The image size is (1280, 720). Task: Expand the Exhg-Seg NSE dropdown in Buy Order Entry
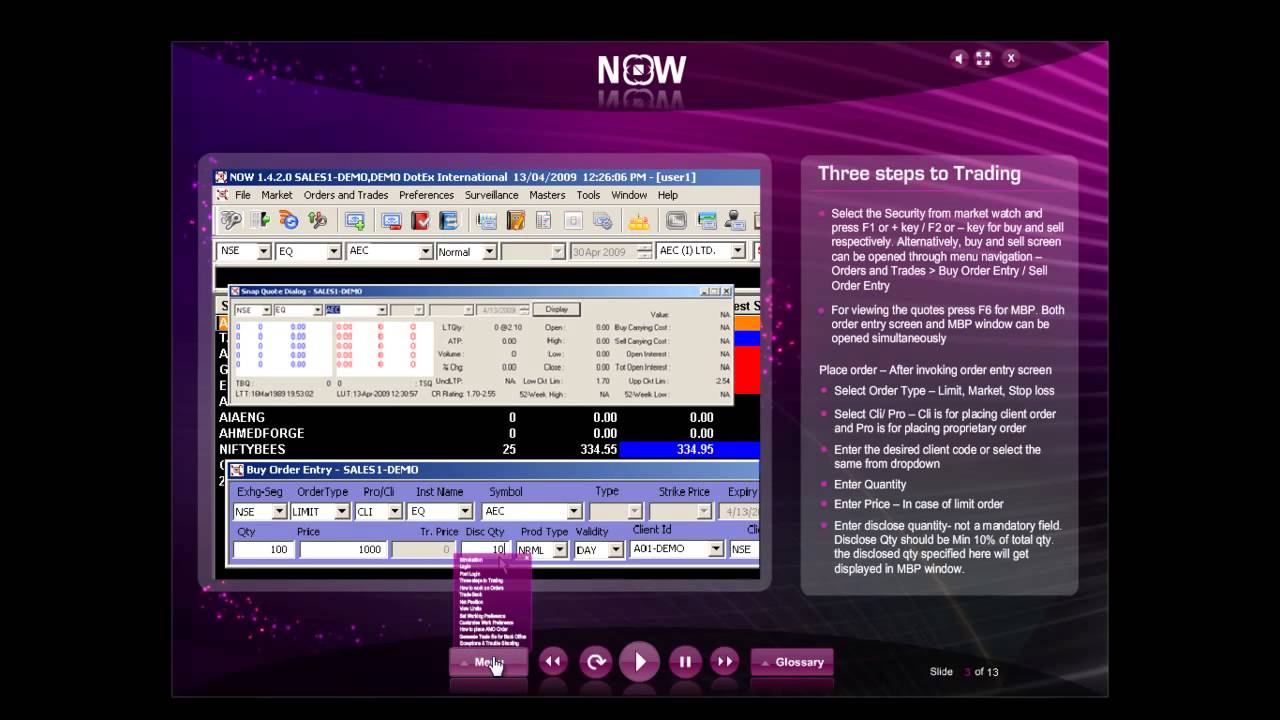(x=279, y=511)
